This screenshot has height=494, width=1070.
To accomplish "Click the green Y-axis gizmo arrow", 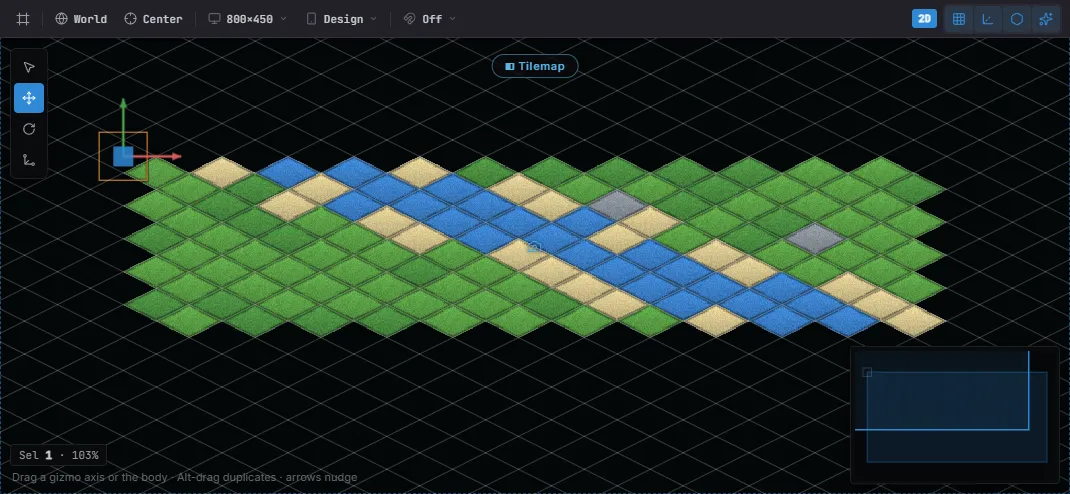I will pyautogui.click(x=124, y=121).
